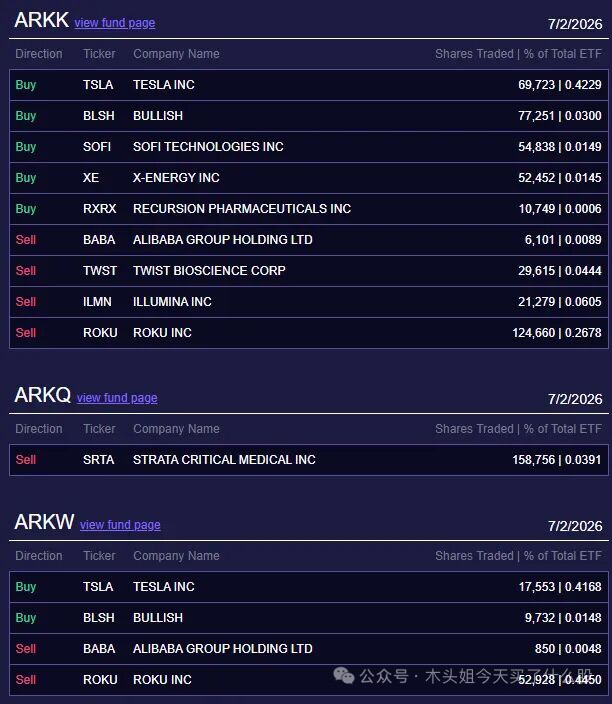Click Strata Critical Medical row
The width and height of the screenshot is (612, 704).
click(x=309, y=460)
